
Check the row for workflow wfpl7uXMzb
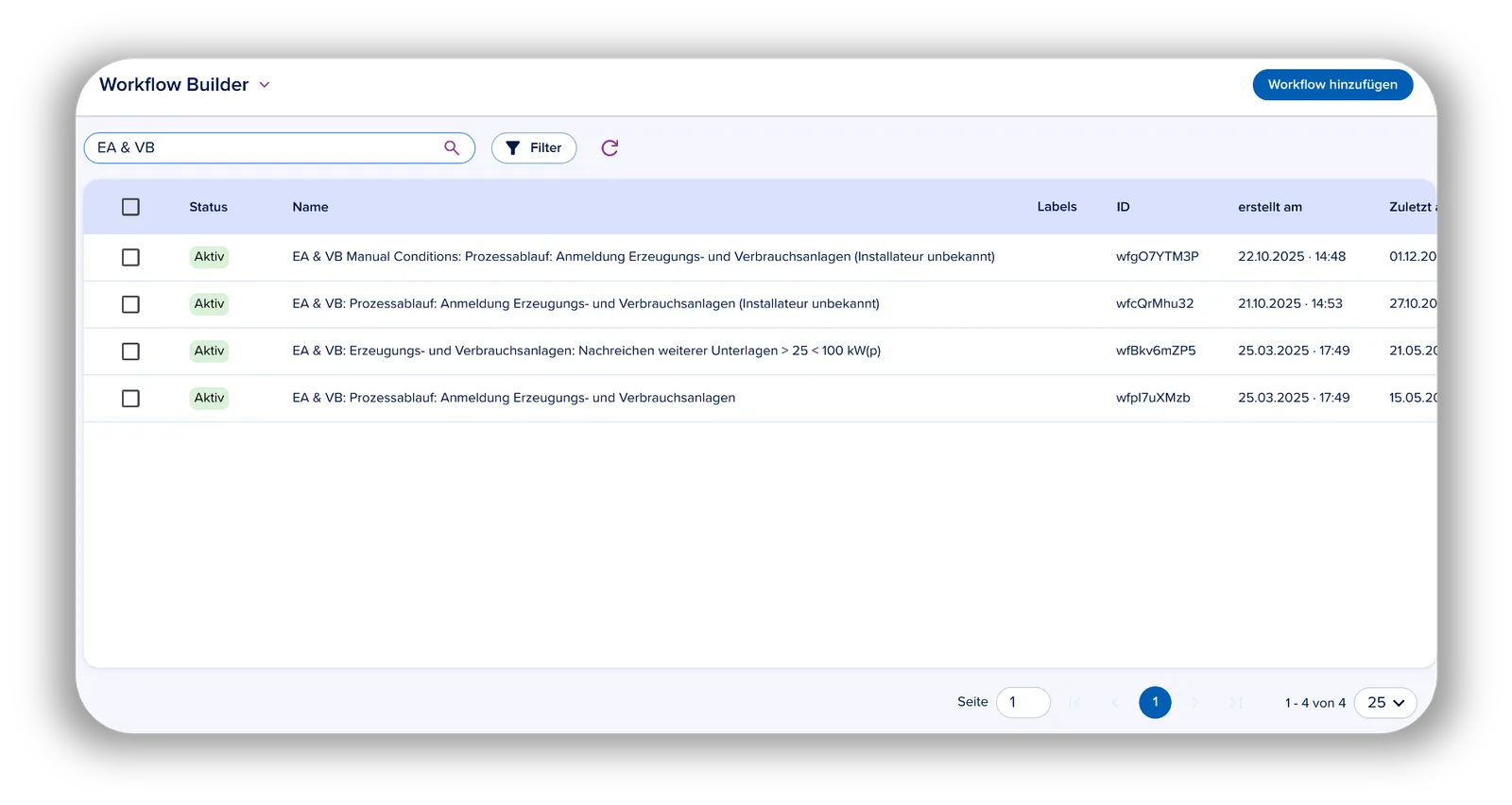pos(130,399)
